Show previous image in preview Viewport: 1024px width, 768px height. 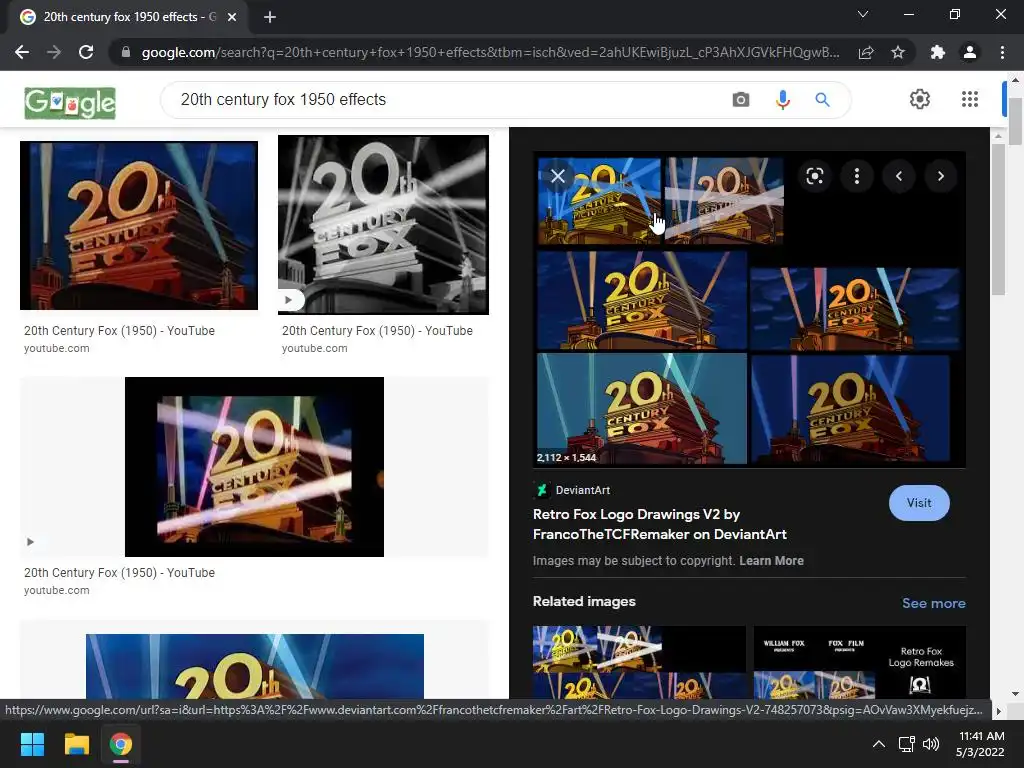pyautogui.click(x=899, y=176)
